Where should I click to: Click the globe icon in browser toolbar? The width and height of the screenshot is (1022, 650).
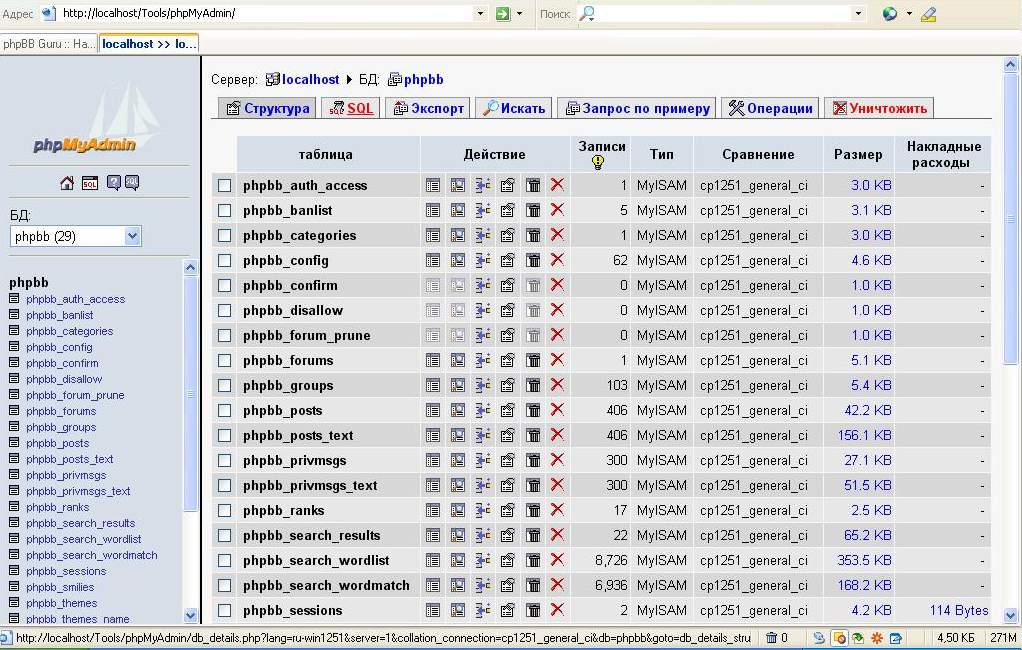tap(890, 13)
